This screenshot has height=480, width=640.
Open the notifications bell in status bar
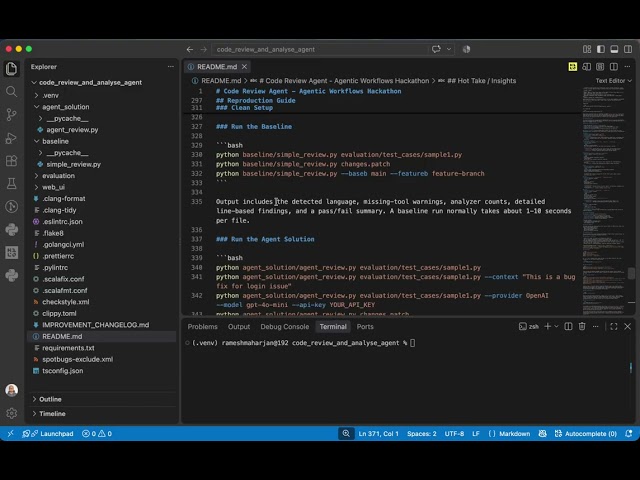629,433
